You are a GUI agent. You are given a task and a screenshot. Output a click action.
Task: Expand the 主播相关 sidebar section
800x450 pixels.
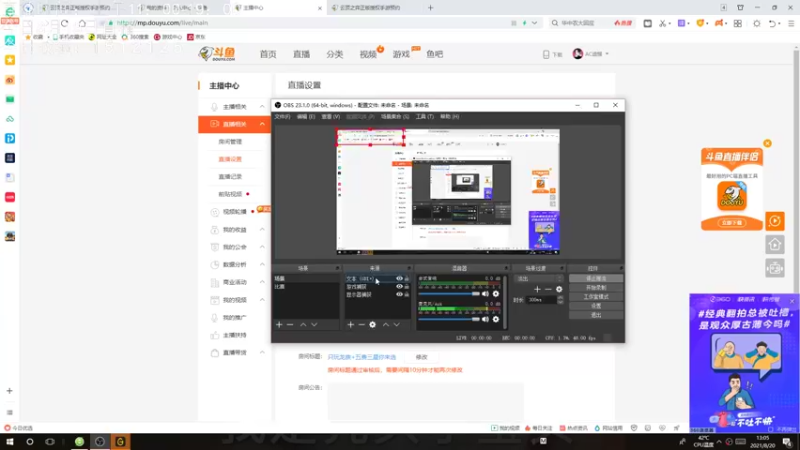pyautogui.click(x=262, y=107)
